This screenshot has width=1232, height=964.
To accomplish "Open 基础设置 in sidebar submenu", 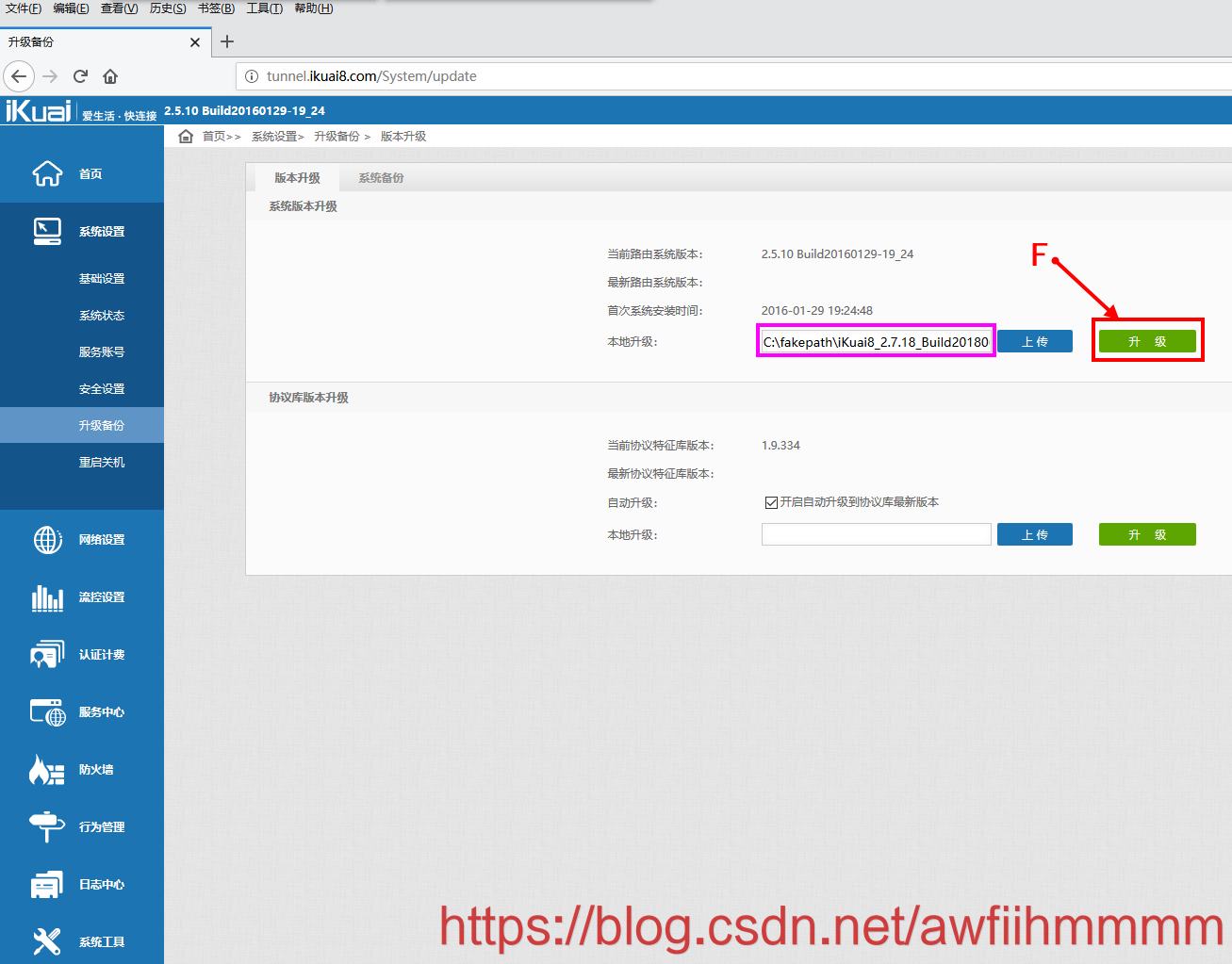I will pyautogui.click(x=102, y=279).
